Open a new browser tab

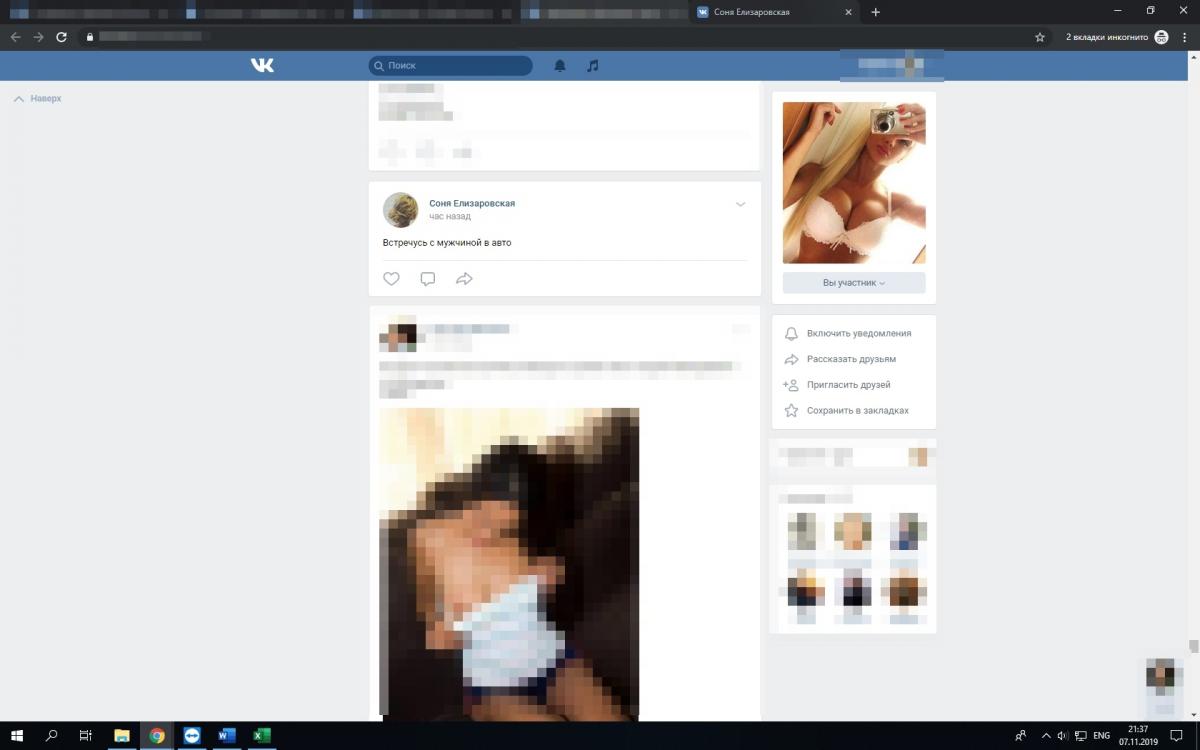point(876,12)
